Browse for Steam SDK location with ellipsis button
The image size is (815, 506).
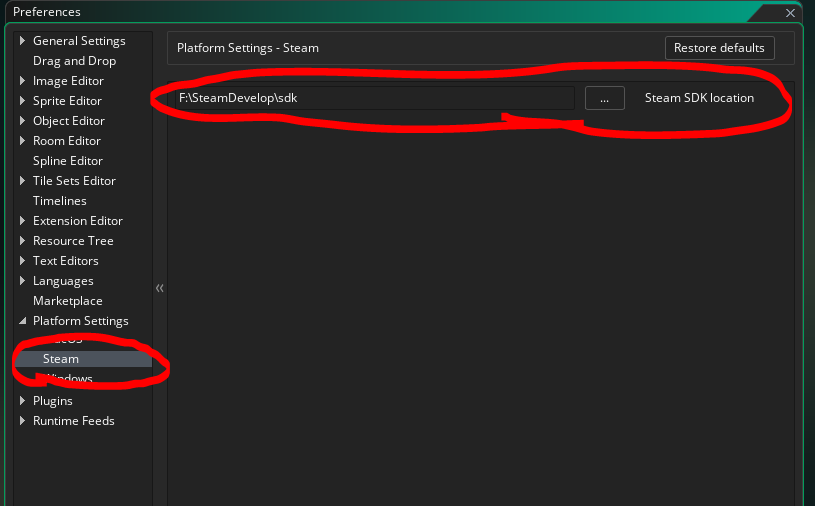pos(604,98)
